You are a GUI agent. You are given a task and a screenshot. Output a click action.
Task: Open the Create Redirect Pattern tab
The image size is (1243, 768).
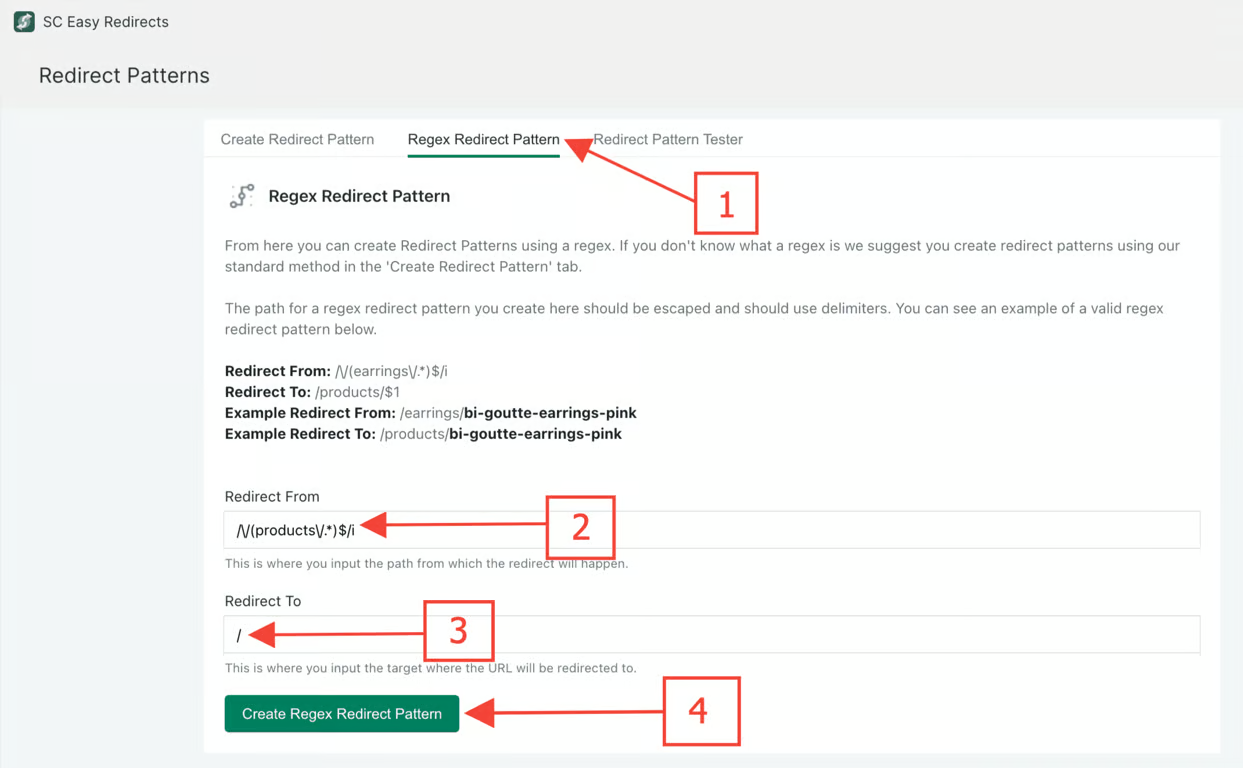coord(297,139)
